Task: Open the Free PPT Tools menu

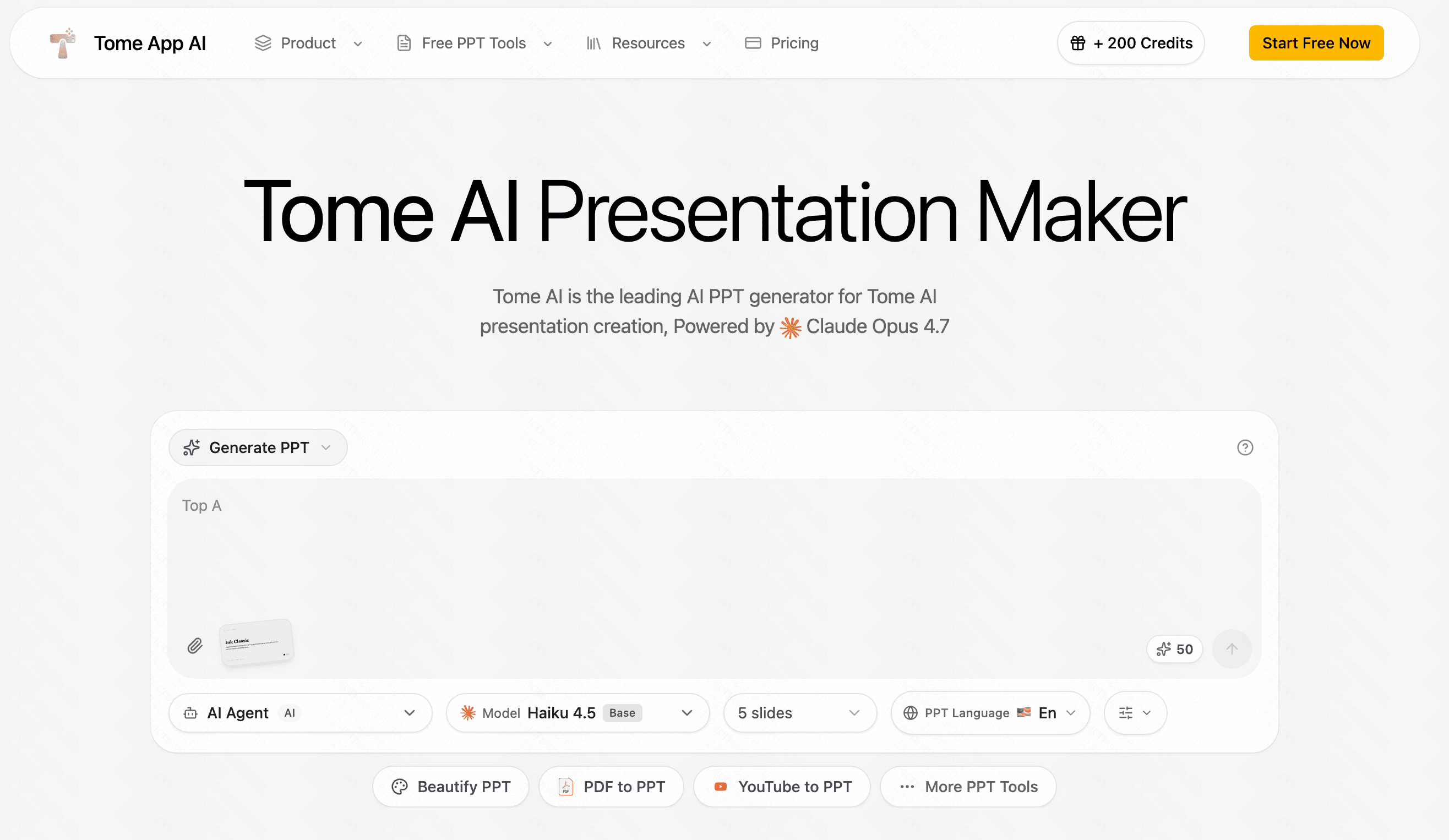Action: (x=475, y=43)
